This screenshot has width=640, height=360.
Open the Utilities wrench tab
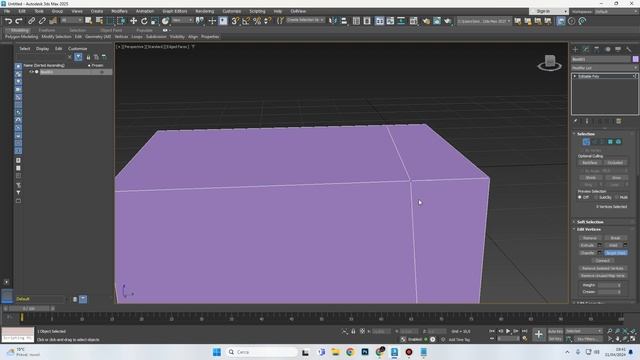(x=629, y=49)
